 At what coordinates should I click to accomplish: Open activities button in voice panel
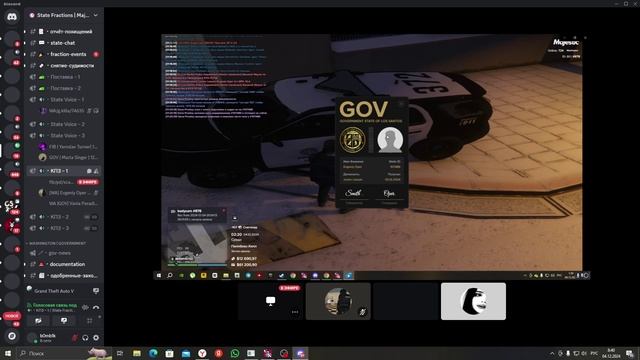click(89, 321)
